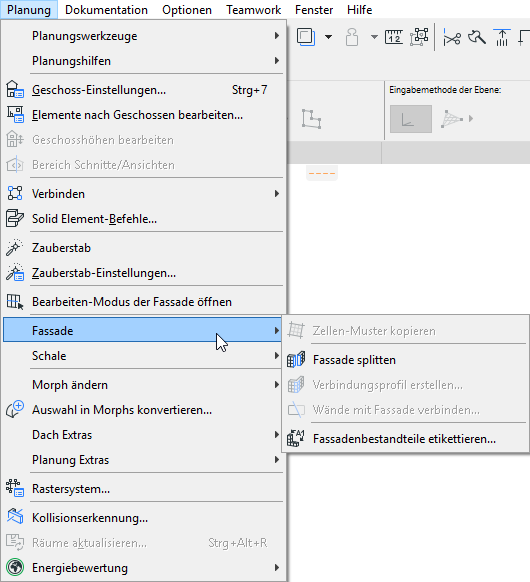Screen dimensions: 530x582
Task: Click the Fassadenbestandteile etikettieren icon
Action: 296,438
